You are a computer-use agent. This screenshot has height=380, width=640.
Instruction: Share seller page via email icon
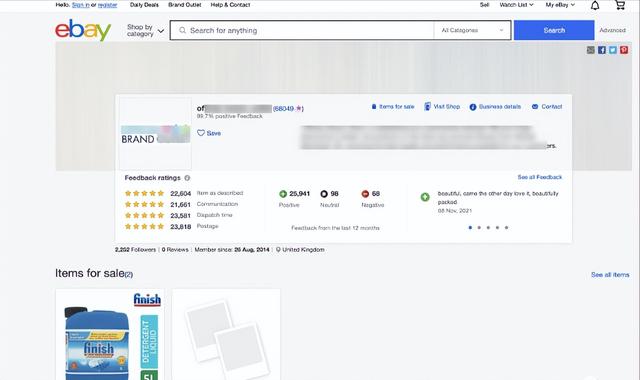(591, 50)
